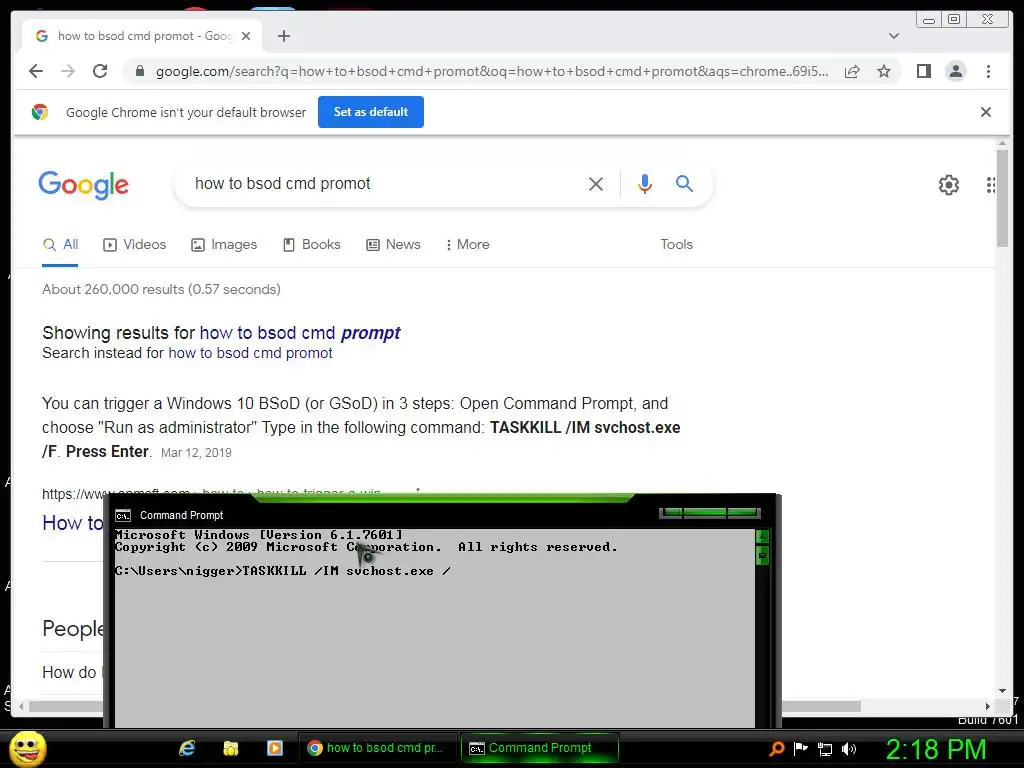Open Google quick settings gear
1024x768 pixels.
(948, 185)
